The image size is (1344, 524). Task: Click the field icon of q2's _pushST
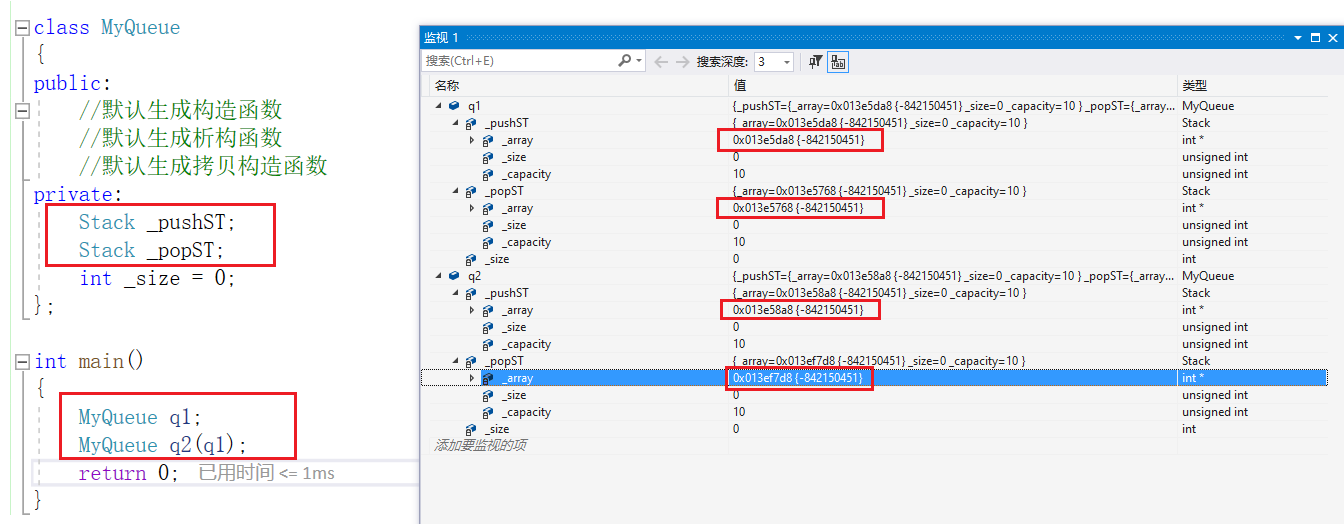pyautogui.click(x=471, y=293)
